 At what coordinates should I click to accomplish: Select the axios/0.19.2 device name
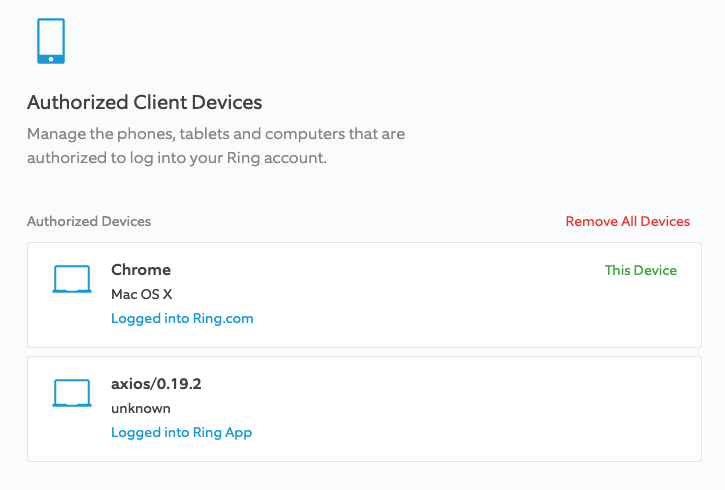tap(156, 384)
